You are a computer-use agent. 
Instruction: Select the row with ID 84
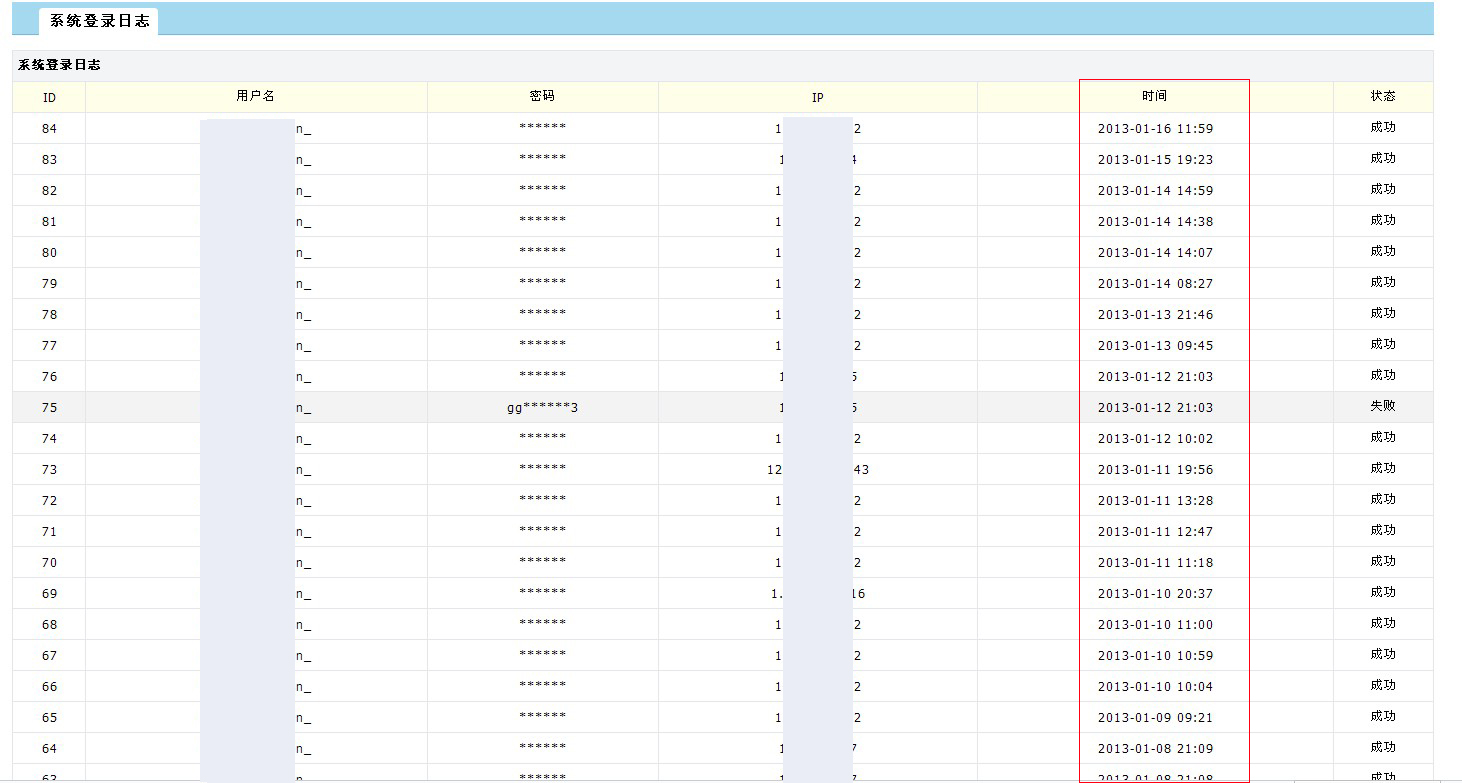coord(49,128)
